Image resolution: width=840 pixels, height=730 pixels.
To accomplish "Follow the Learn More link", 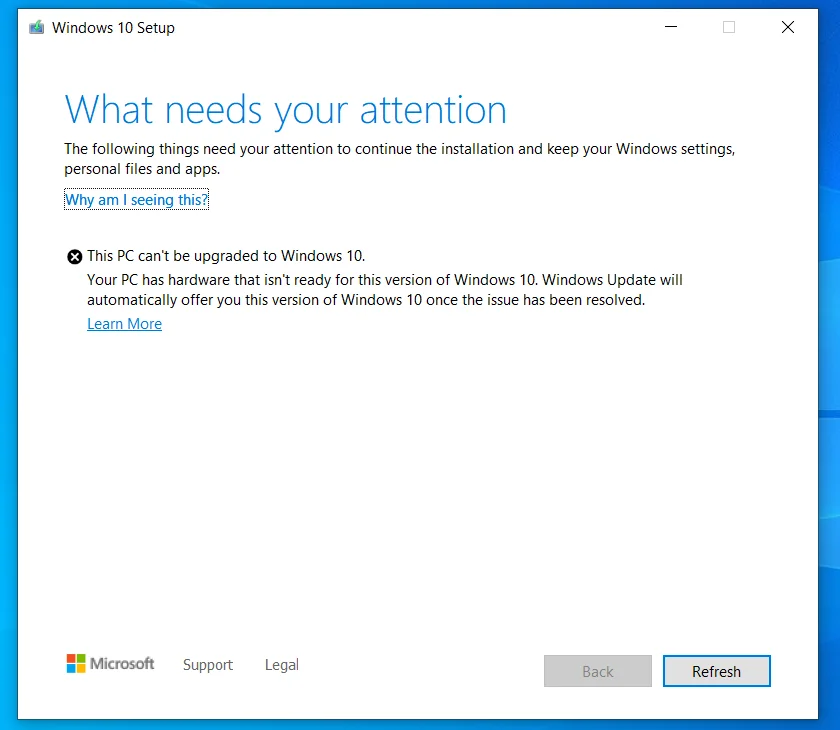I will pyautogui.click(x=124, y=324).
